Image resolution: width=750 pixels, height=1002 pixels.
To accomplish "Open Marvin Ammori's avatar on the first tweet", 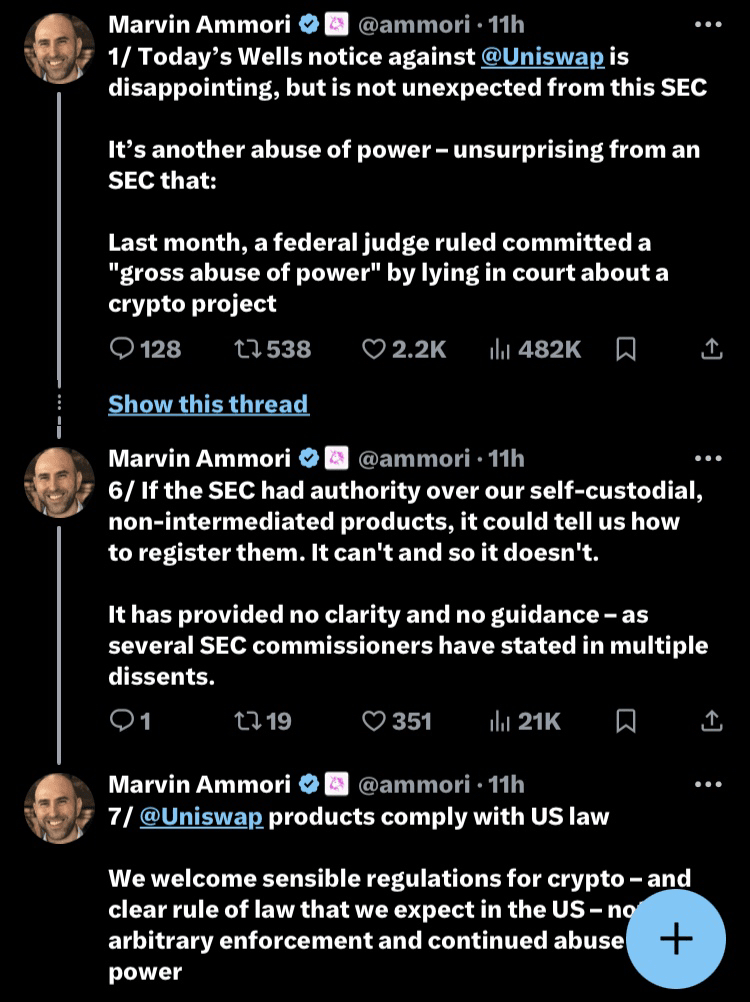I will (x=59, y=49).
